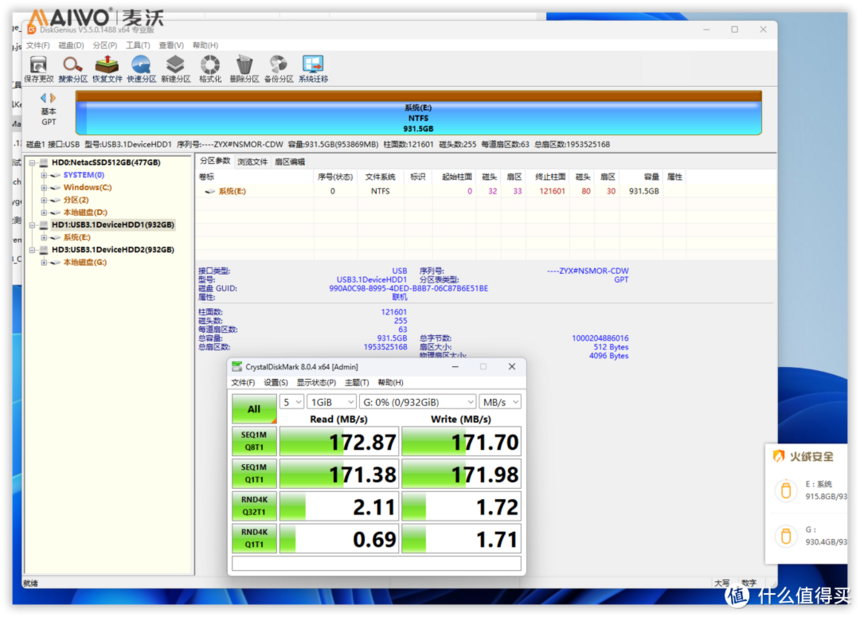Screen dimensions: 860x617
Task: Open CrystalDiskMark File (文件) menu
Action: 243,382
